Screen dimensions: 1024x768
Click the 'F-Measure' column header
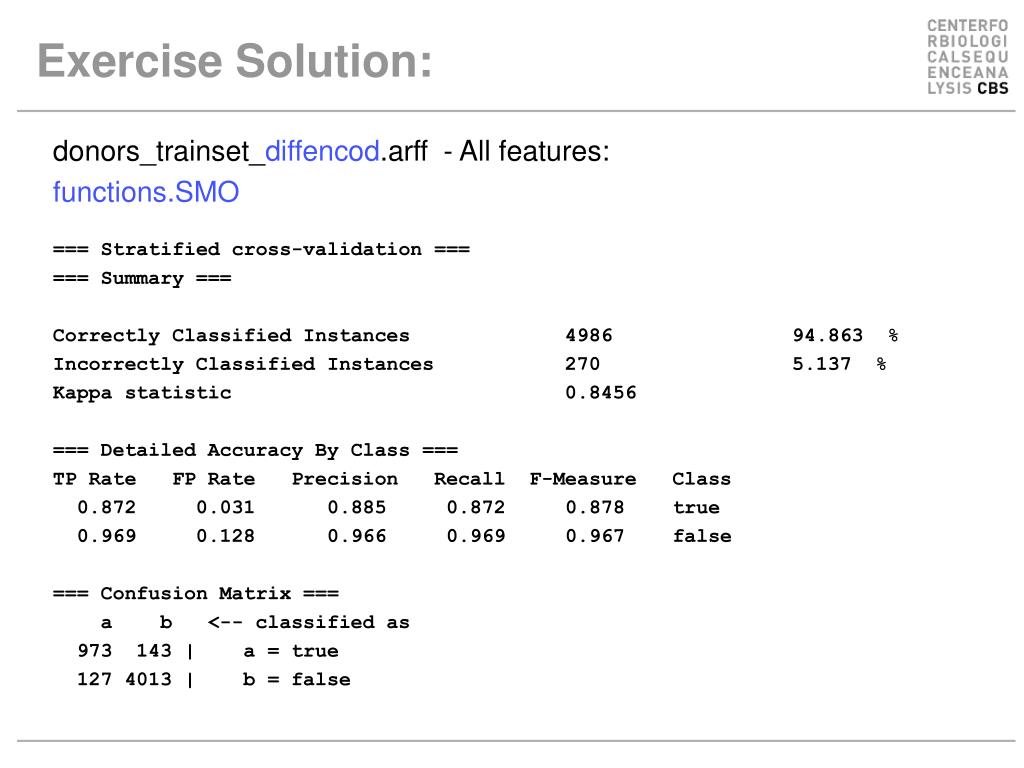583,479
